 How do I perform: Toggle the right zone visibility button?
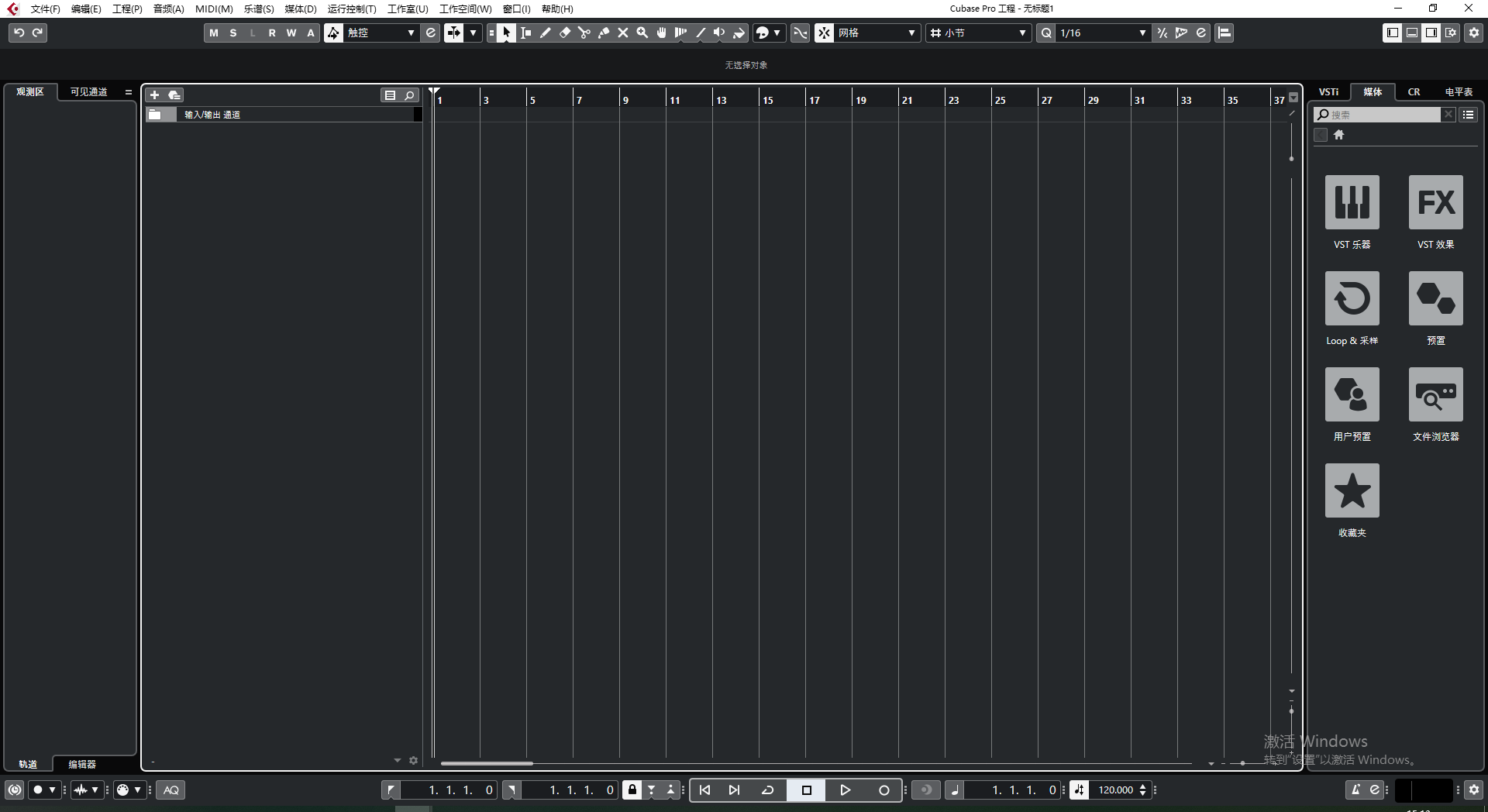1431,33
